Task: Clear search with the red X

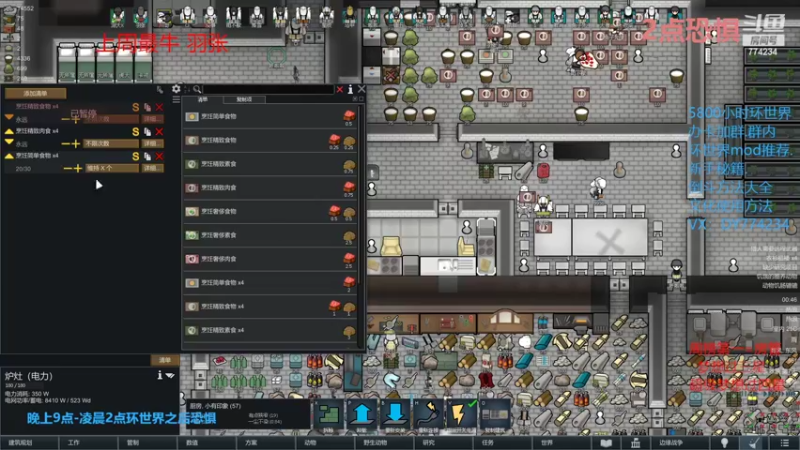Action: 340,89
